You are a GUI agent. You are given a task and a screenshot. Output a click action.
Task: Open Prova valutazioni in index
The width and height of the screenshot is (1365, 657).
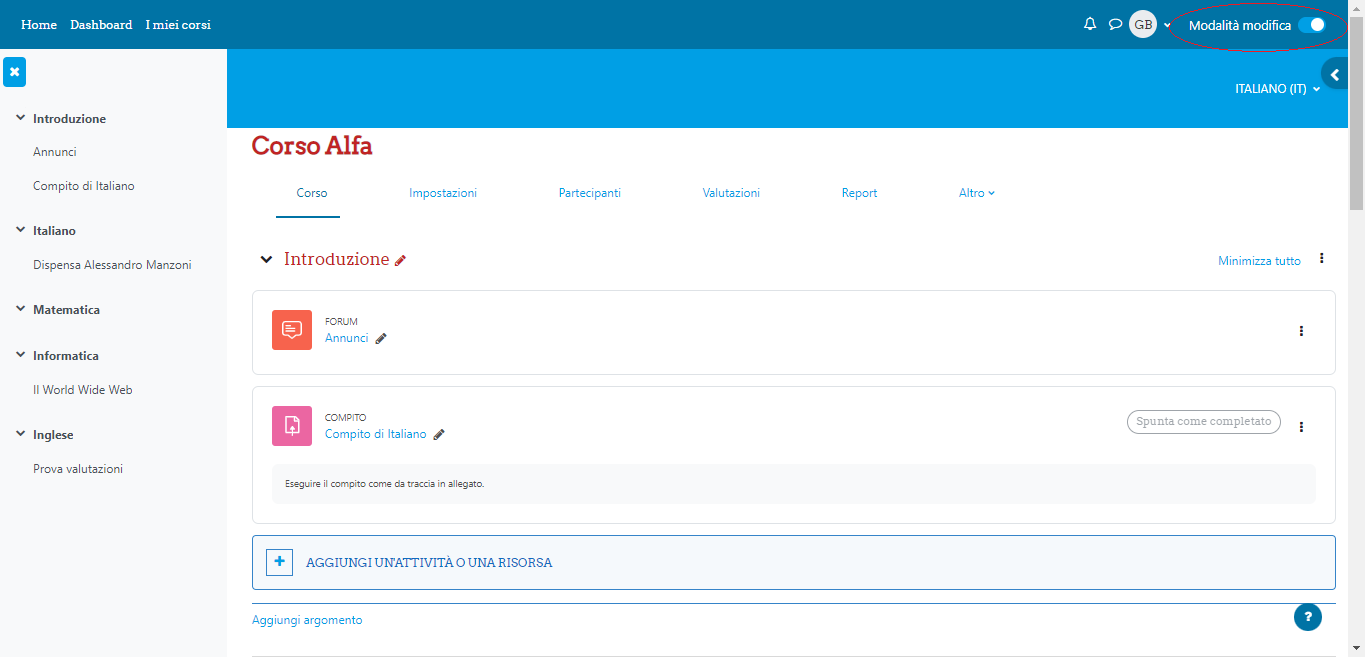click(x=78, y=469)
